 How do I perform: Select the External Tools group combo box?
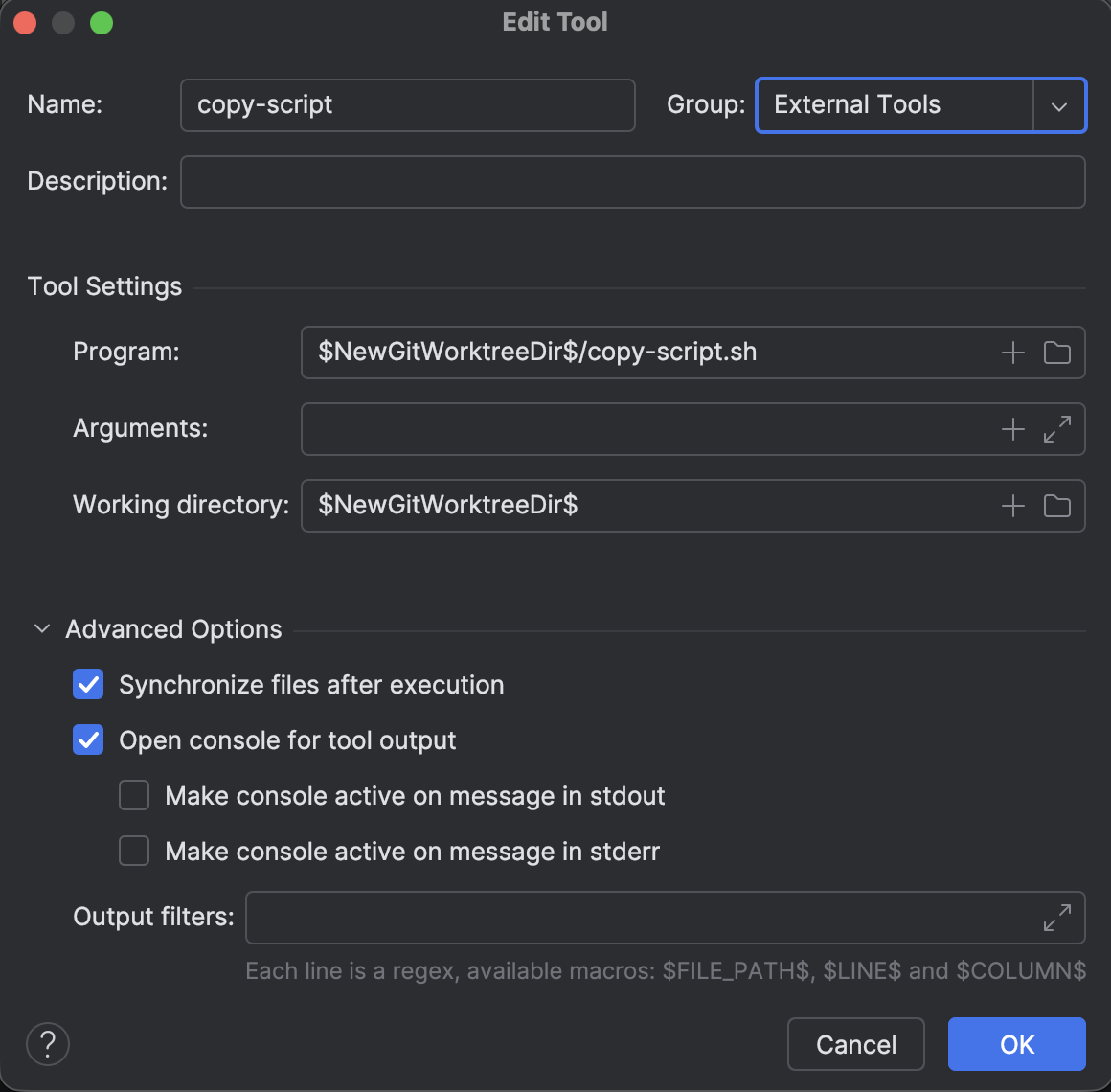point(896,105)
